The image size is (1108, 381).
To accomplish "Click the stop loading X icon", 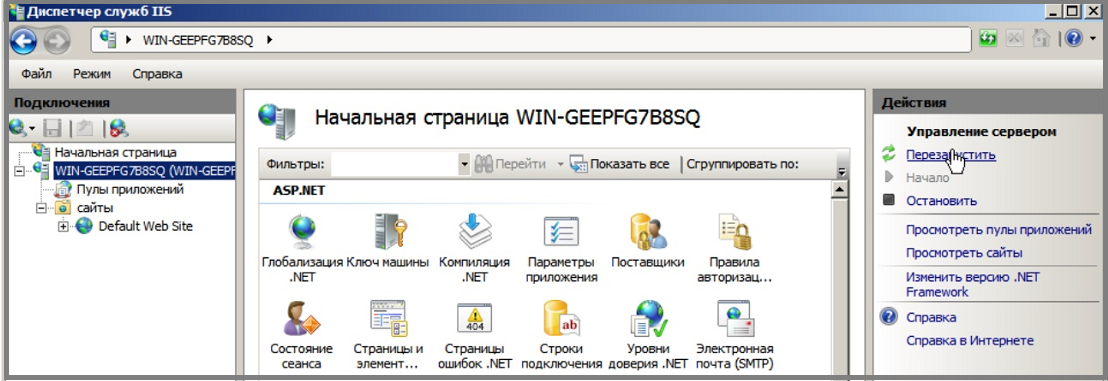I will (1015, 39).
